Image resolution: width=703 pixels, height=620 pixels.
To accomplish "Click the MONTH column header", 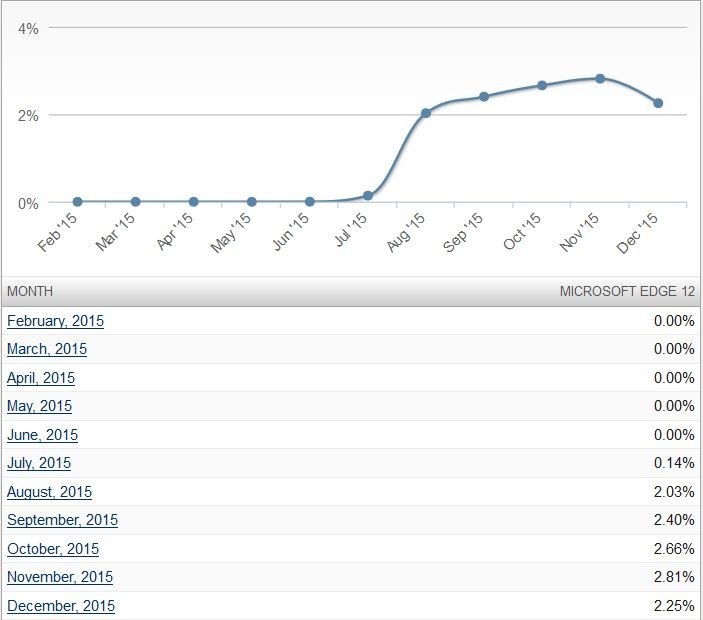I will tap(30, 292).
